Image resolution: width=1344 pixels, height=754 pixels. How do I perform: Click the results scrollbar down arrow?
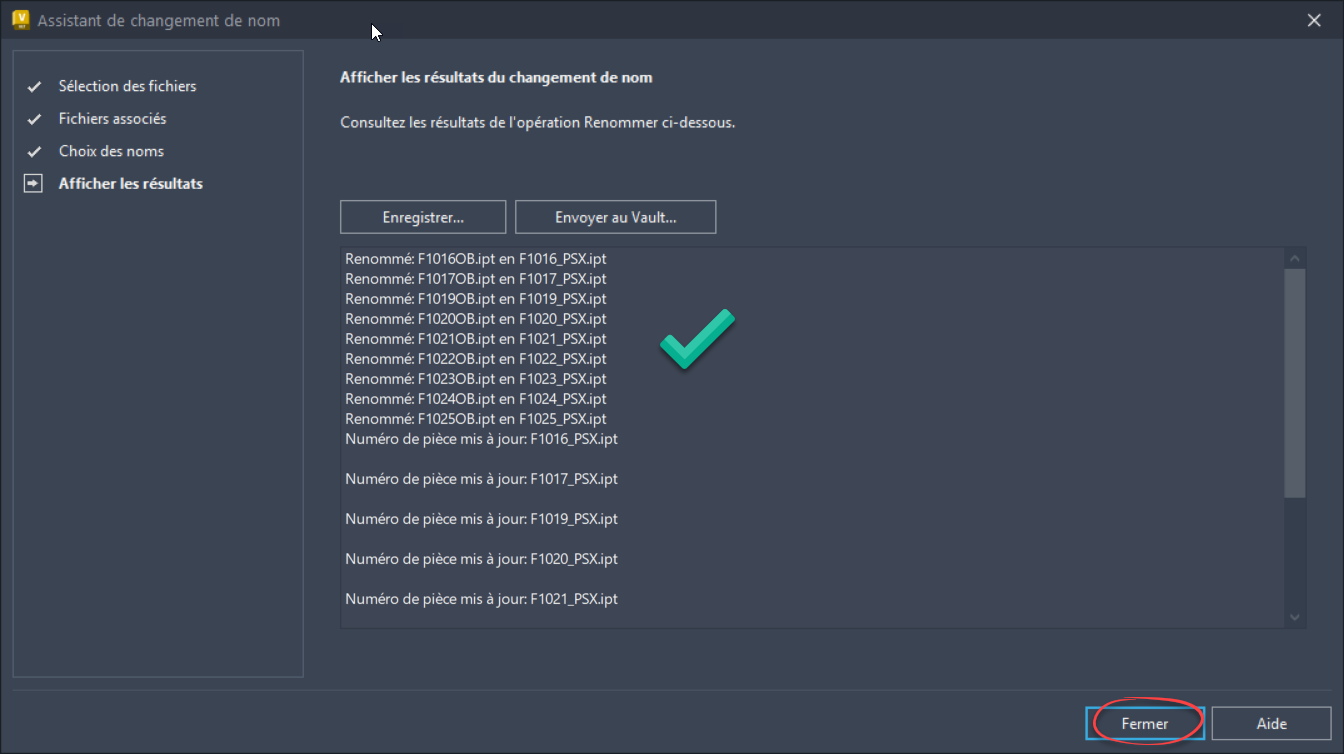[x=1296, y=617]
